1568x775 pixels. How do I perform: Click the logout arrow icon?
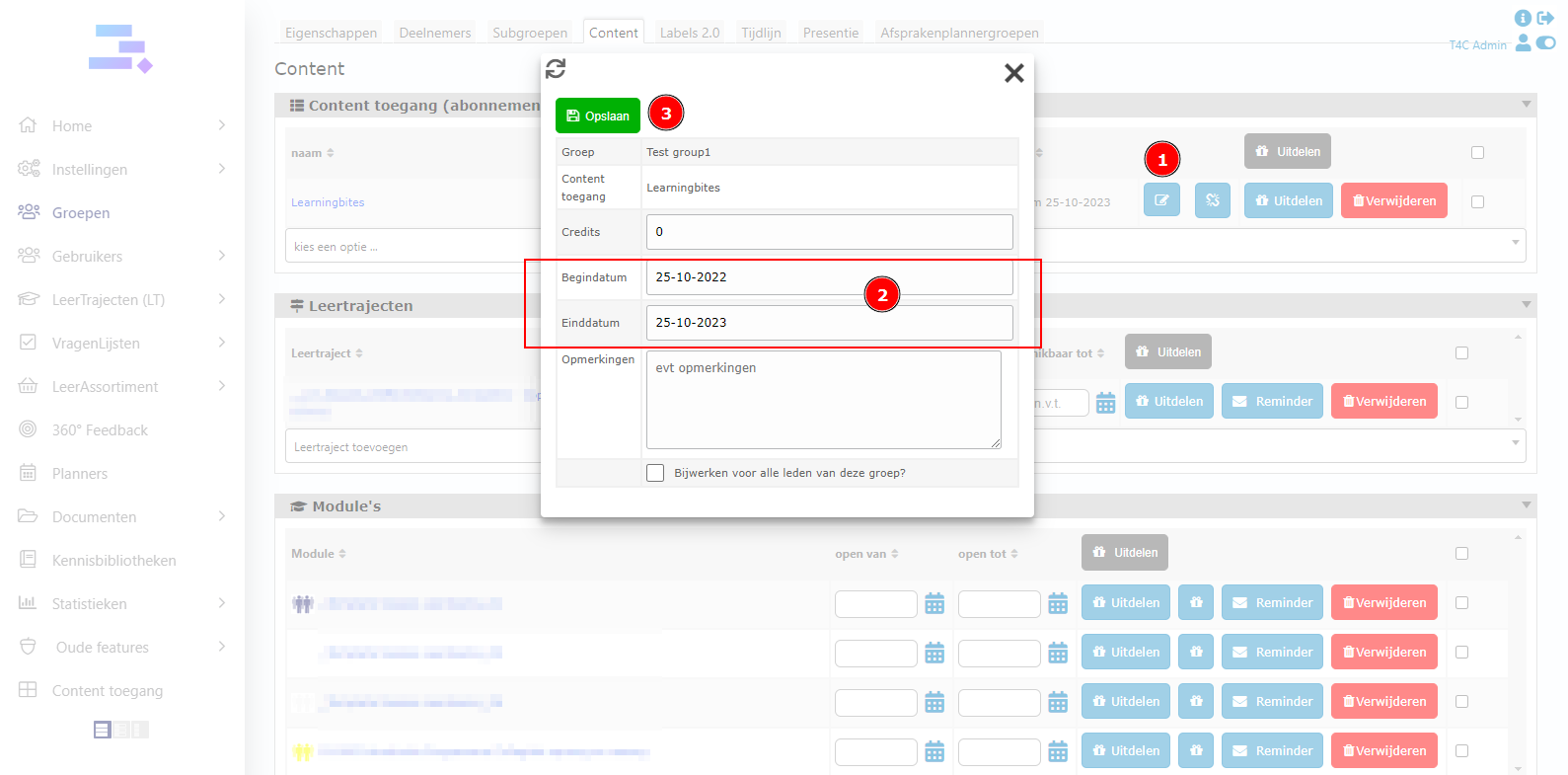1545,18
